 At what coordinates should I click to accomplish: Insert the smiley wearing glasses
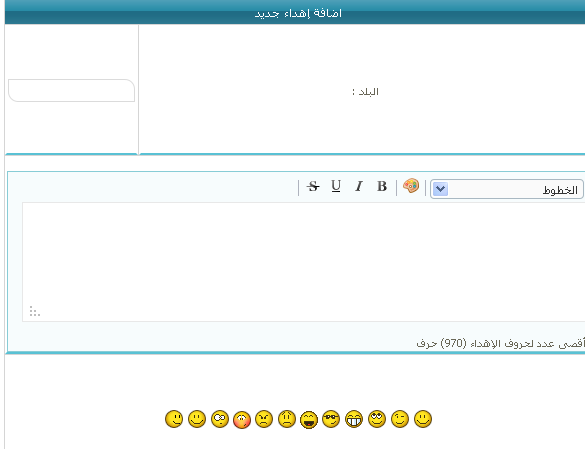pos(331,419)
